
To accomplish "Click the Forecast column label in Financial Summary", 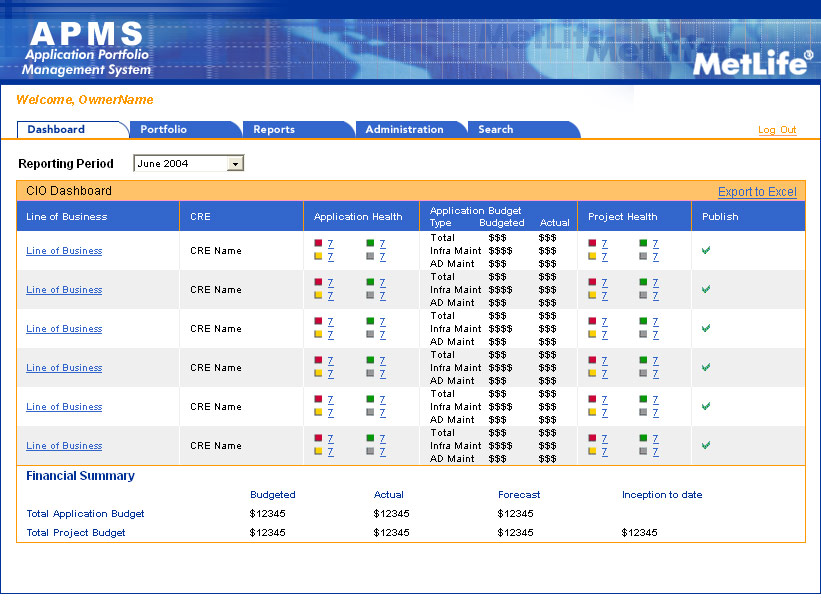I will pos(519,495).
